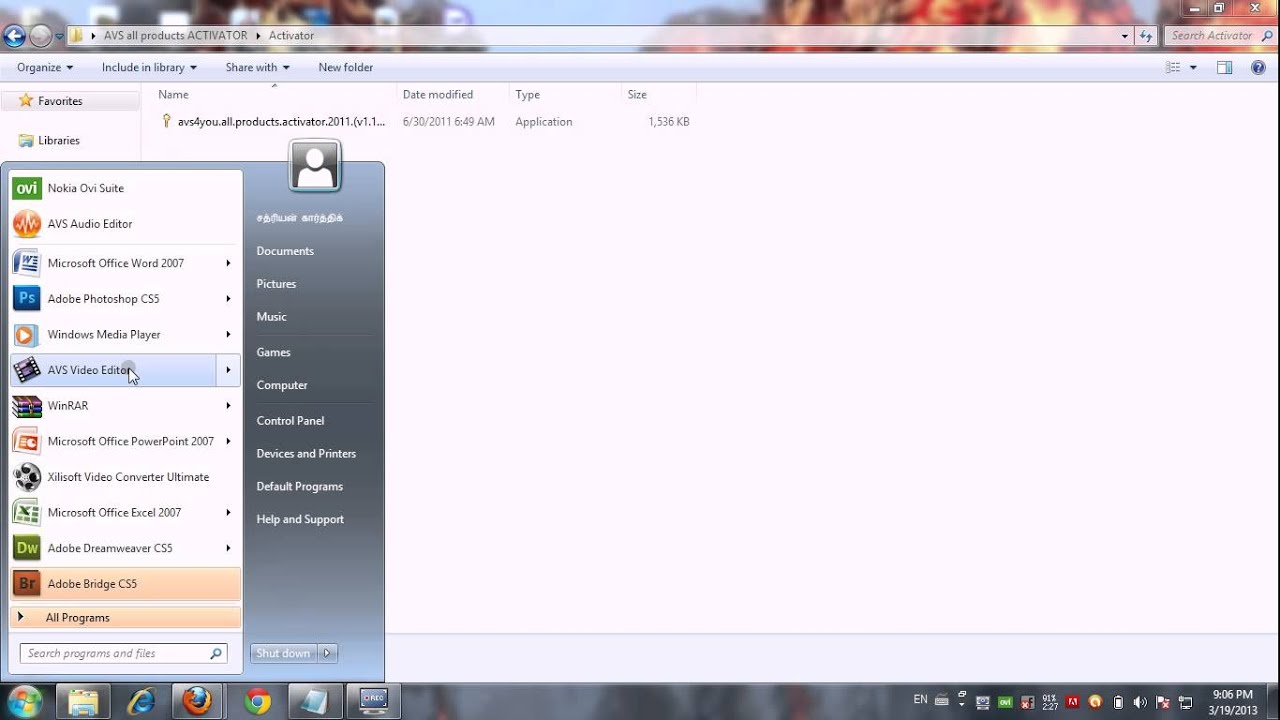Open Google Chrome from taskbar
The height and width of the screenshot is (720, 1280).
point(257,701)
